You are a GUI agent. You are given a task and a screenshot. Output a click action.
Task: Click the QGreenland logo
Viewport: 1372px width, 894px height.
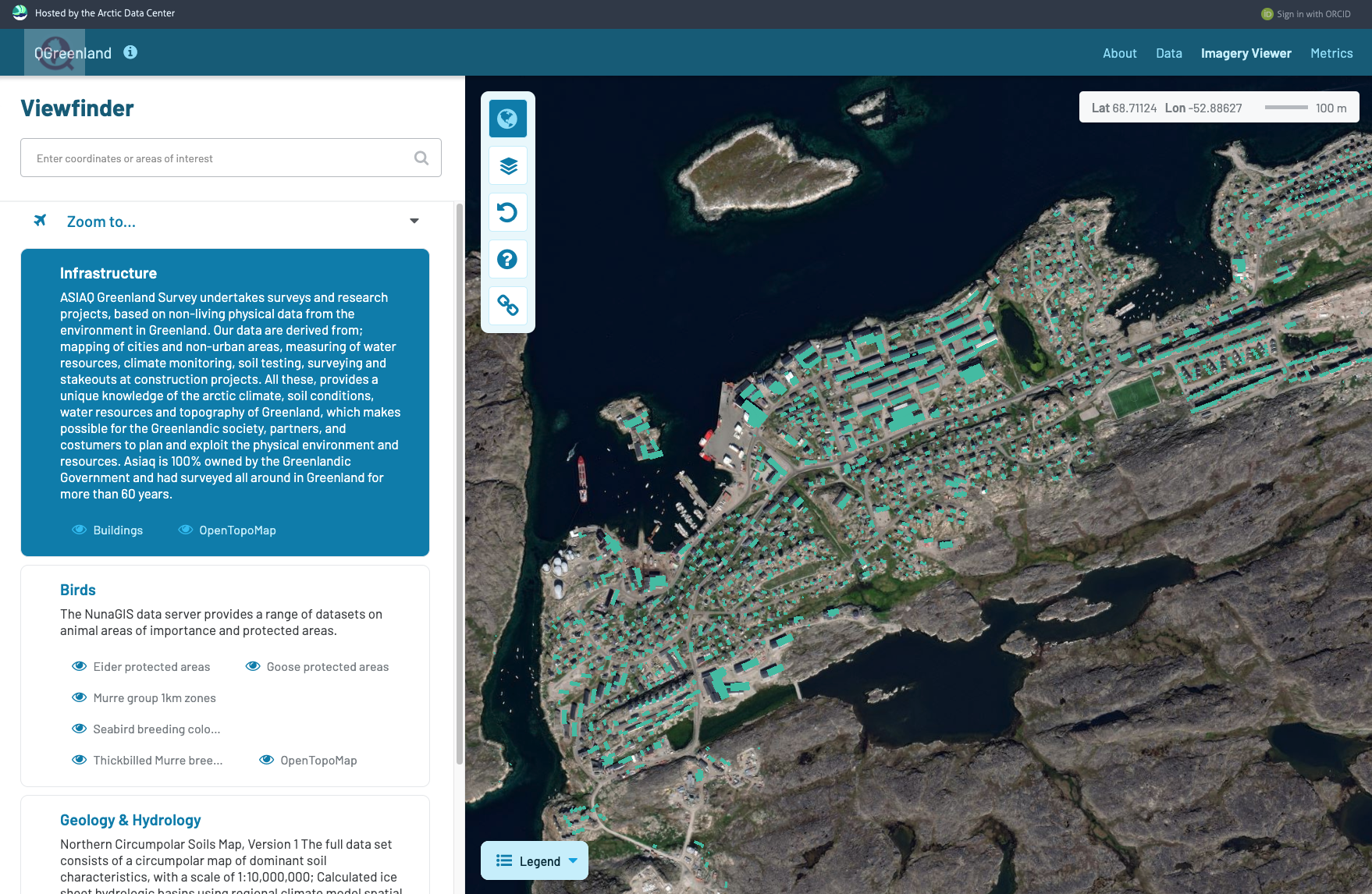tap(55, 52)
